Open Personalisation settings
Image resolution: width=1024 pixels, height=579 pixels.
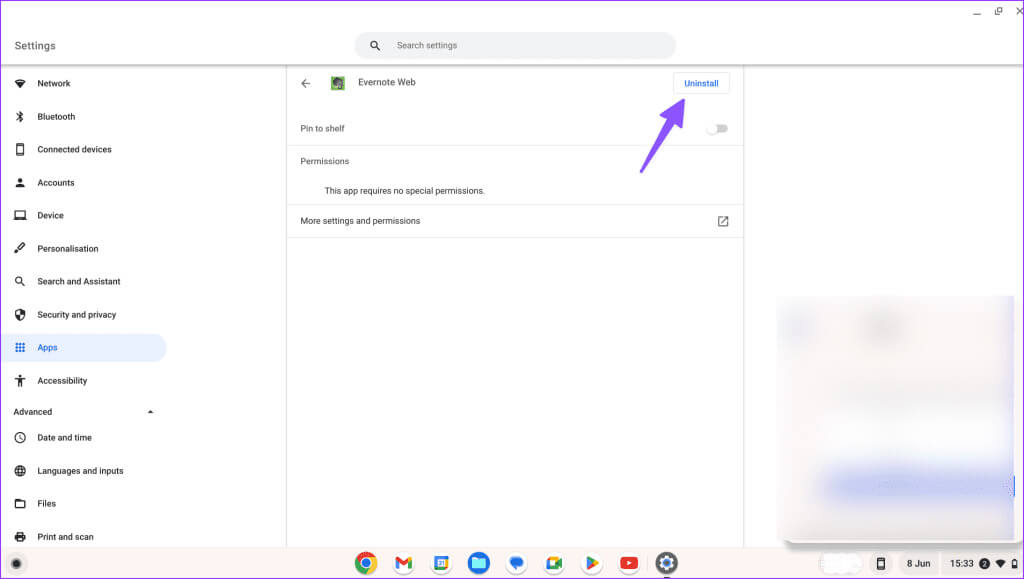point(68,249)
